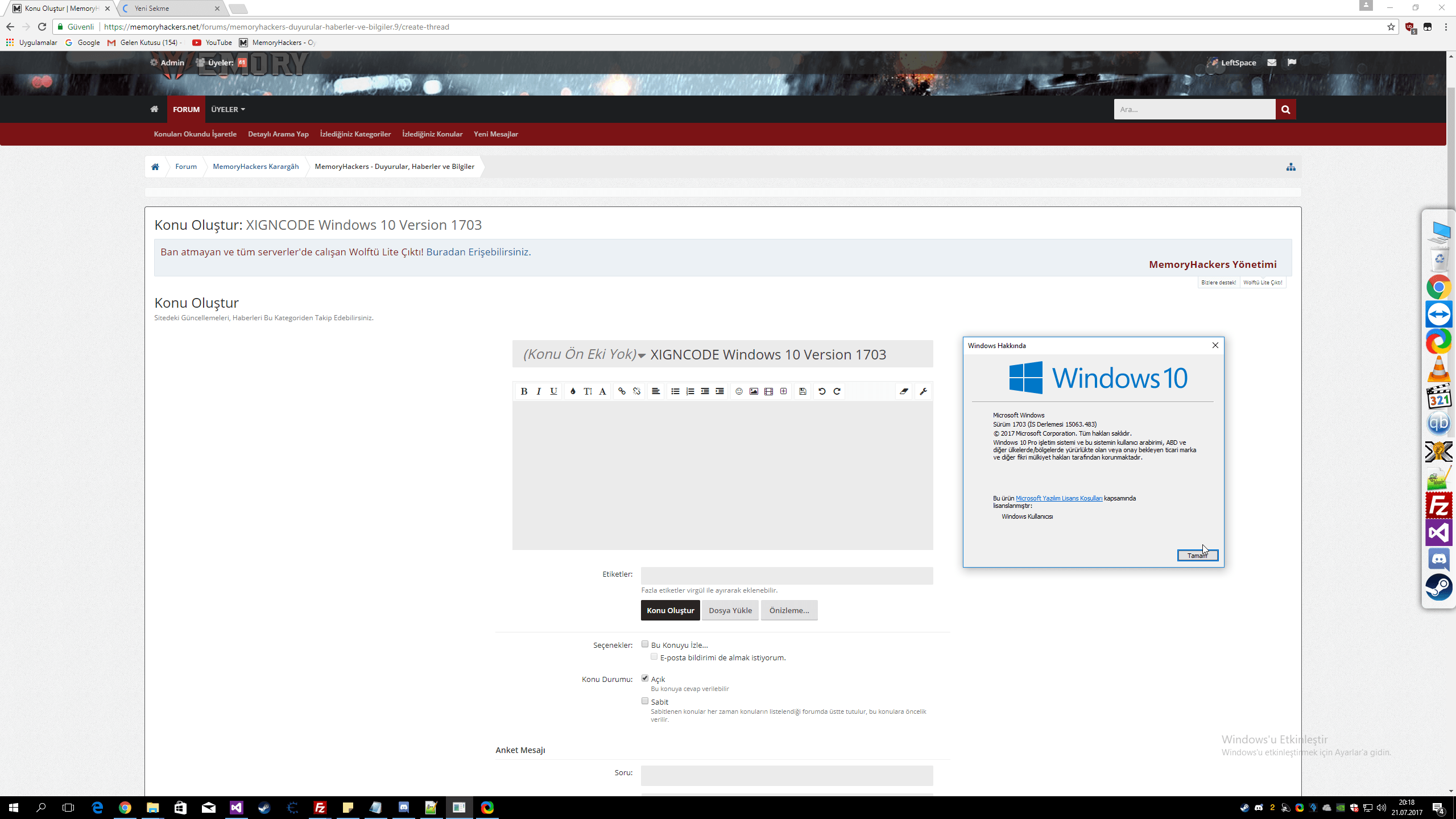
Task: Click the 'Dosya Yükle' upload button
Action: click(730, 610)
